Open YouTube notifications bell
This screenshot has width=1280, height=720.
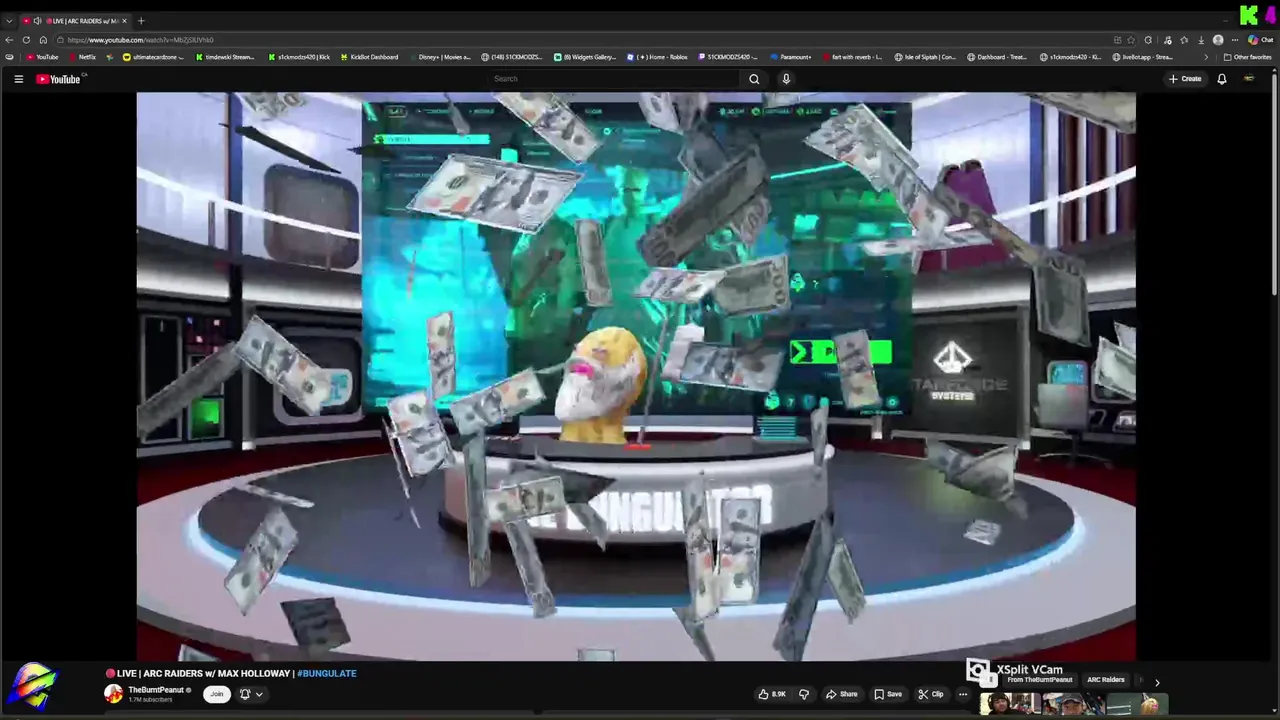pos(1221,79)
